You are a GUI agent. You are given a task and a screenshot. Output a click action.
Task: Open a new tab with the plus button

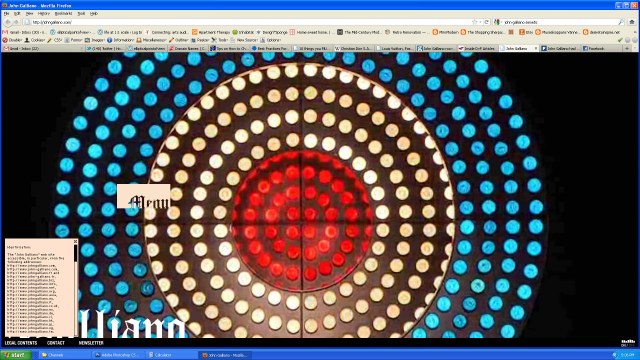627,48
